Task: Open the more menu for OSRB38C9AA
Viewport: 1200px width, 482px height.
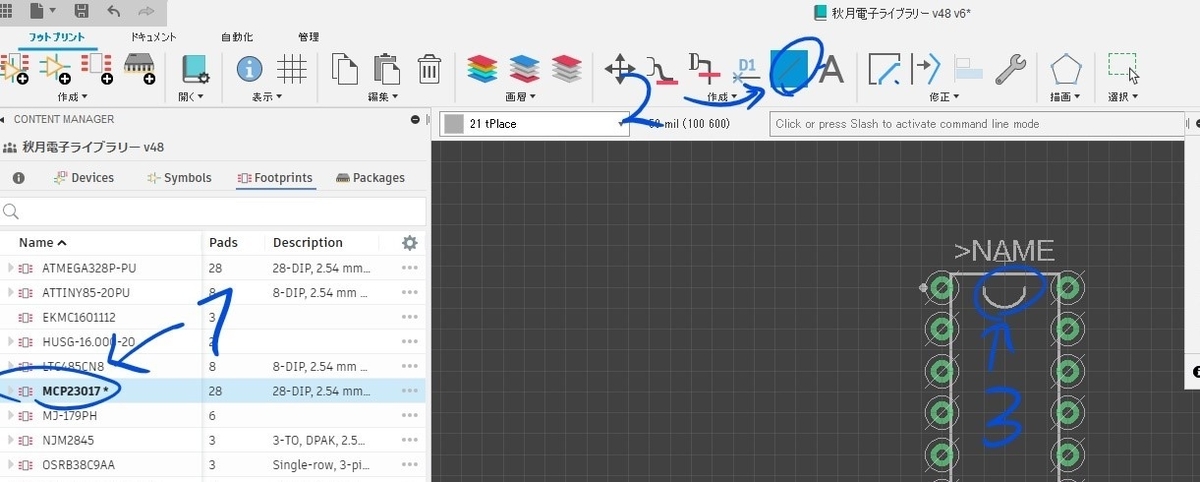Action: coord(409,465)
